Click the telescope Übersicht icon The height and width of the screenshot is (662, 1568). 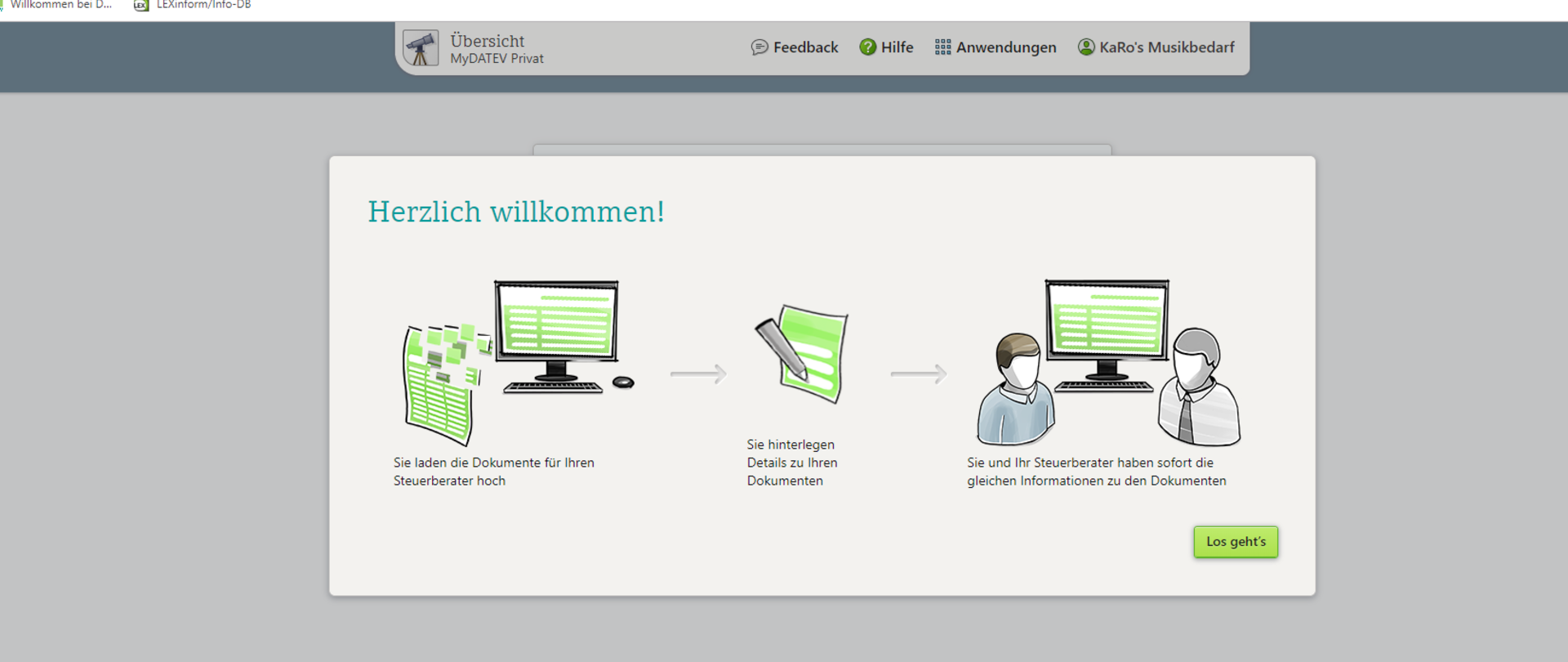point(421,48)
